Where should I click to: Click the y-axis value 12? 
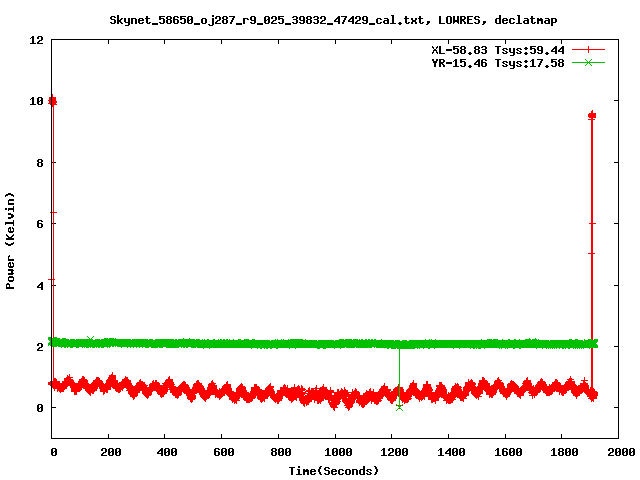[36, 40]
